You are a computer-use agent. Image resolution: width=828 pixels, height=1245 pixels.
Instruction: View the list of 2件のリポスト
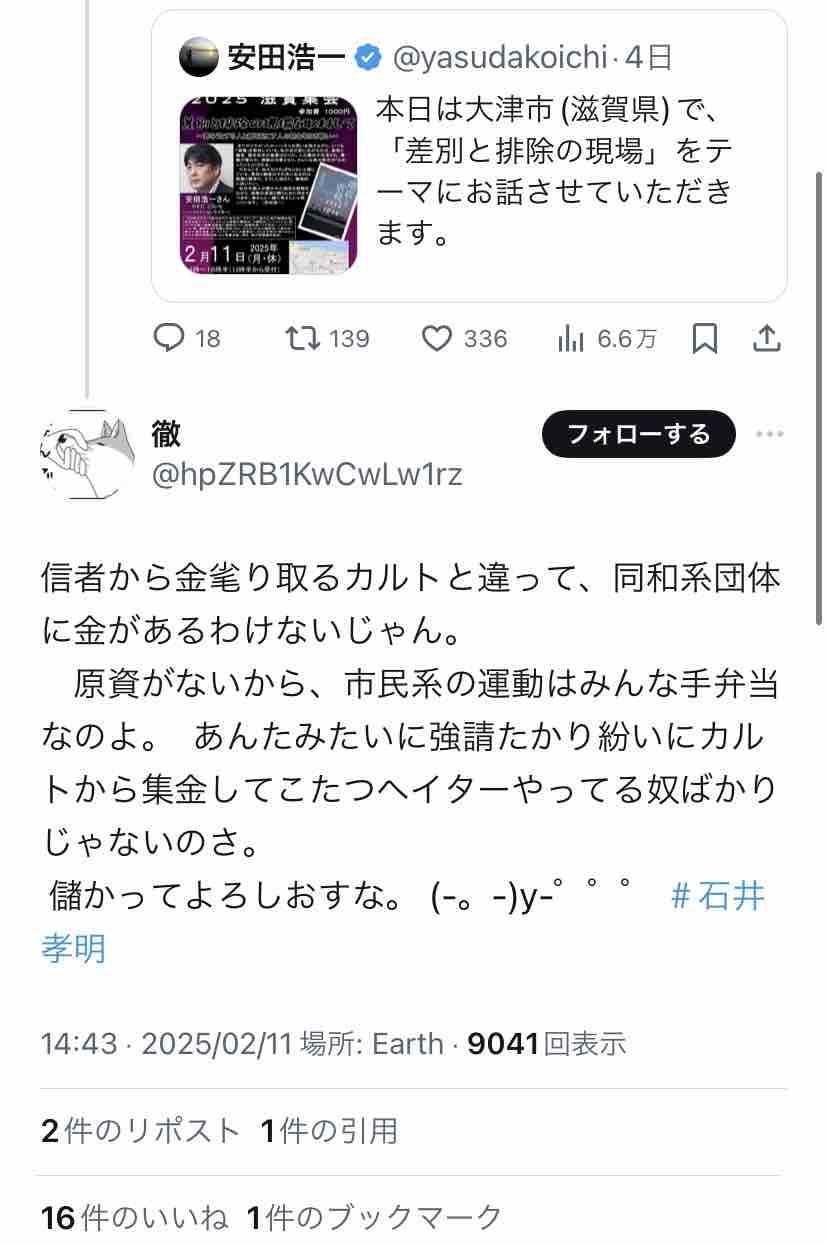pos(141,1131)
